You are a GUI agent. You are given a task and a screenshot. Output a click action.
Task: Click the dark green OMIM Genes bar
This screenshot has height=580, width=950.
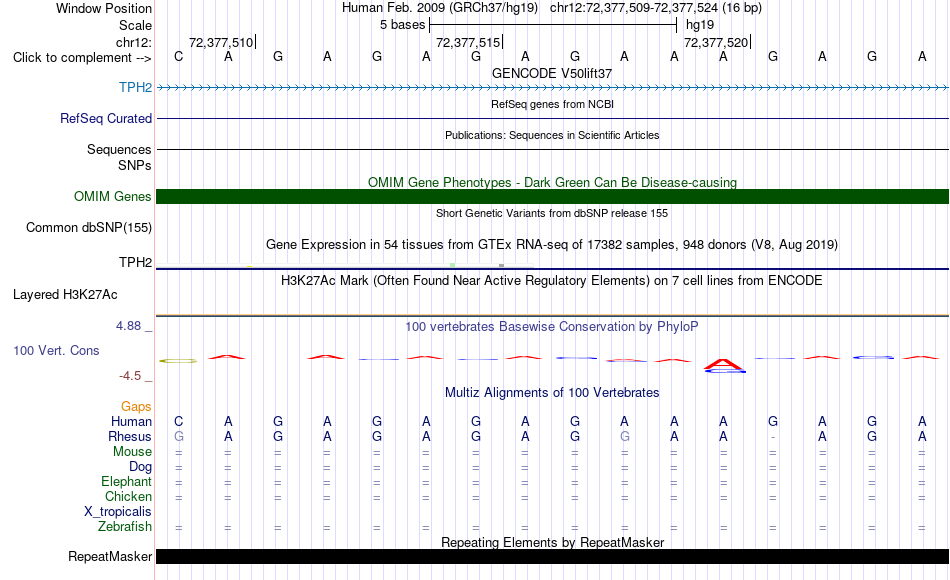(553, 196)
